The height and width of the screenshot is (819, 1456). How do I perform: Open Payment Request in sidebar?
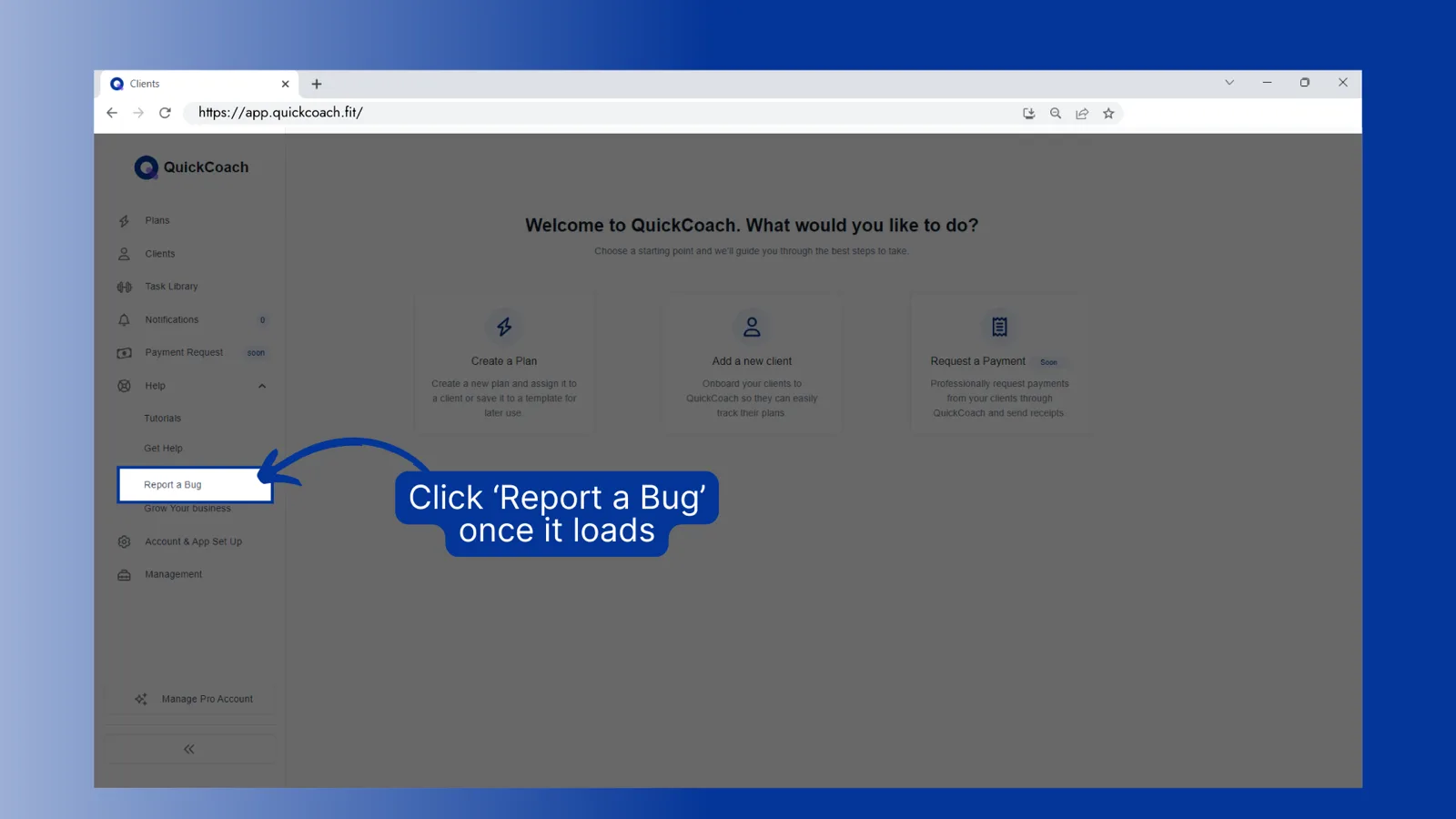(184, 352)
